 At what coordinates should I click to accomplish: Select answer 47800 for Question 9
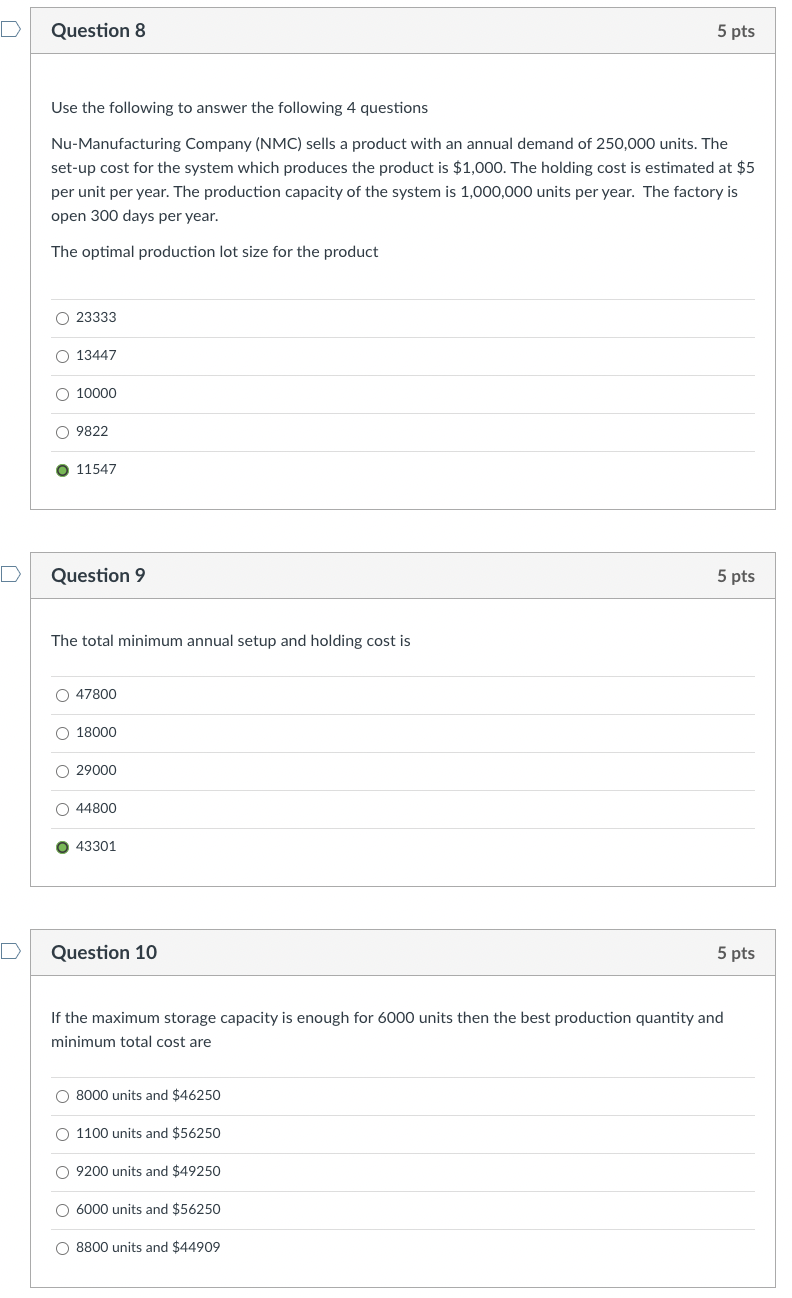pos(62,694)
